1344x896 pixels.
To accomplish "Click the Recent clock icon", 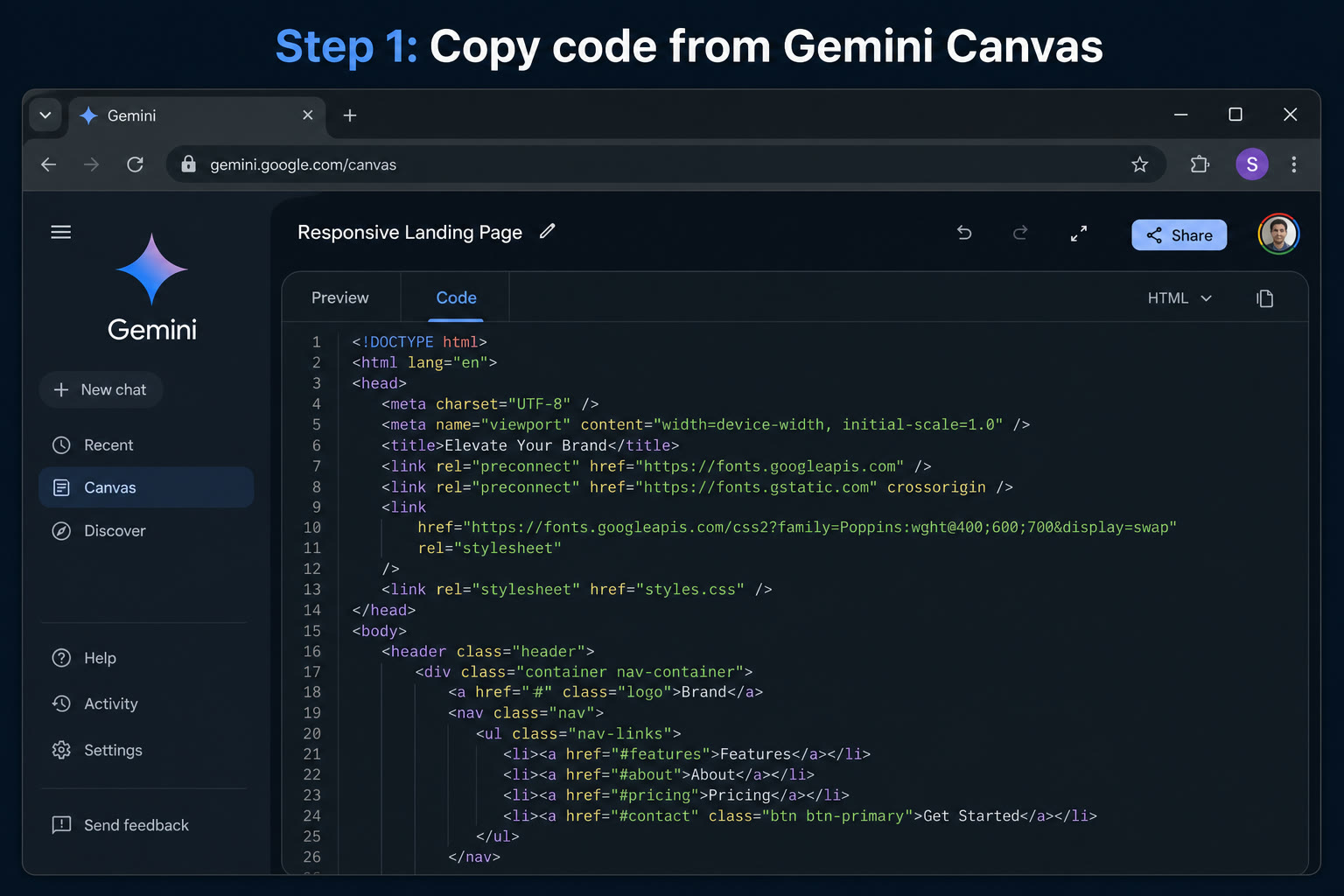I will 61,444.
